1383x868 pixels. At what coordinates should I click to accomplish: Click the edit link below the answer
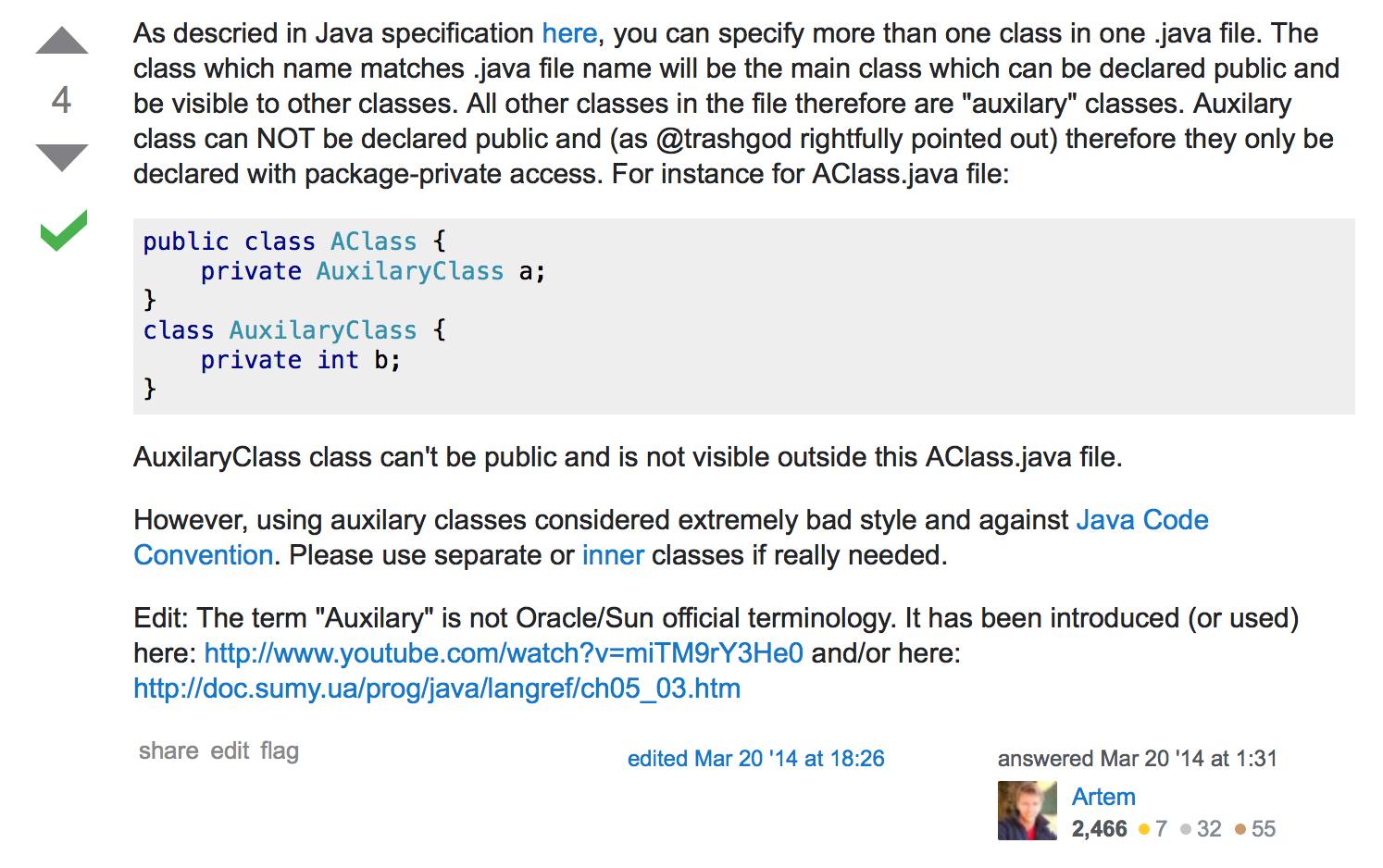(x=230, y=750)
